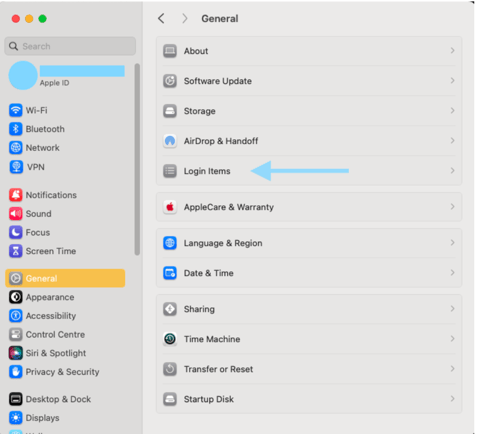Open the Language & Region globe icon
Viewport: 481px width, 434px height.
tap(170, 243)
